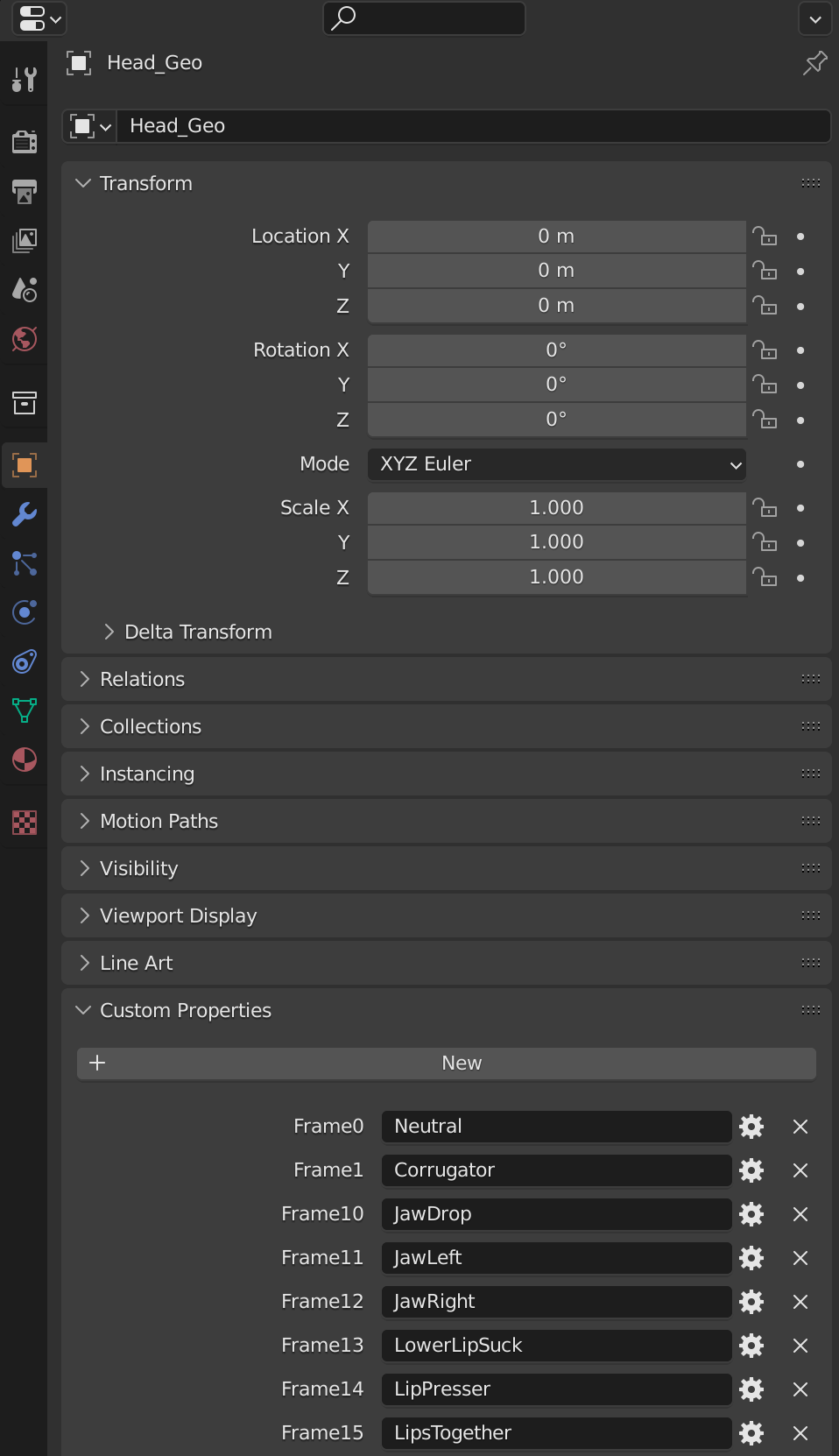The image size is (839, 1456).
Task: Open the Render properties tab
Action: [x=25, y=142]
